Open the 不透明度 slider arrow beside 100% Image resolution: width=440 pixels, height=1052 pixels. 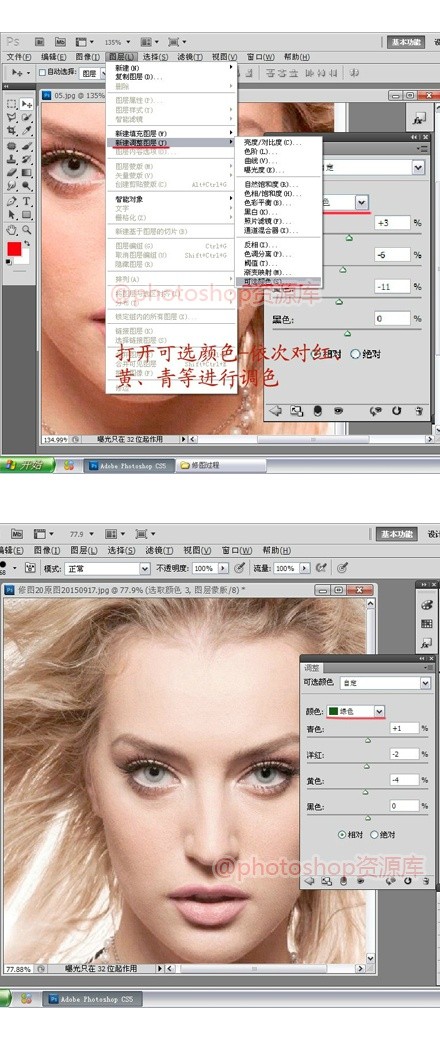[223, 568]
